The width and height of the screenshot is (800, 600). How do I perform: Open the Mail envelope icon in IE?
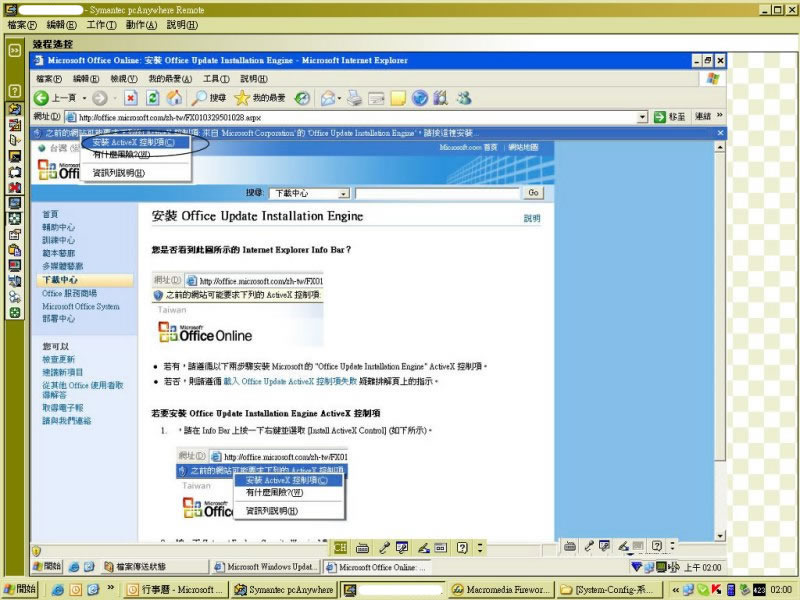coord(328,98)
